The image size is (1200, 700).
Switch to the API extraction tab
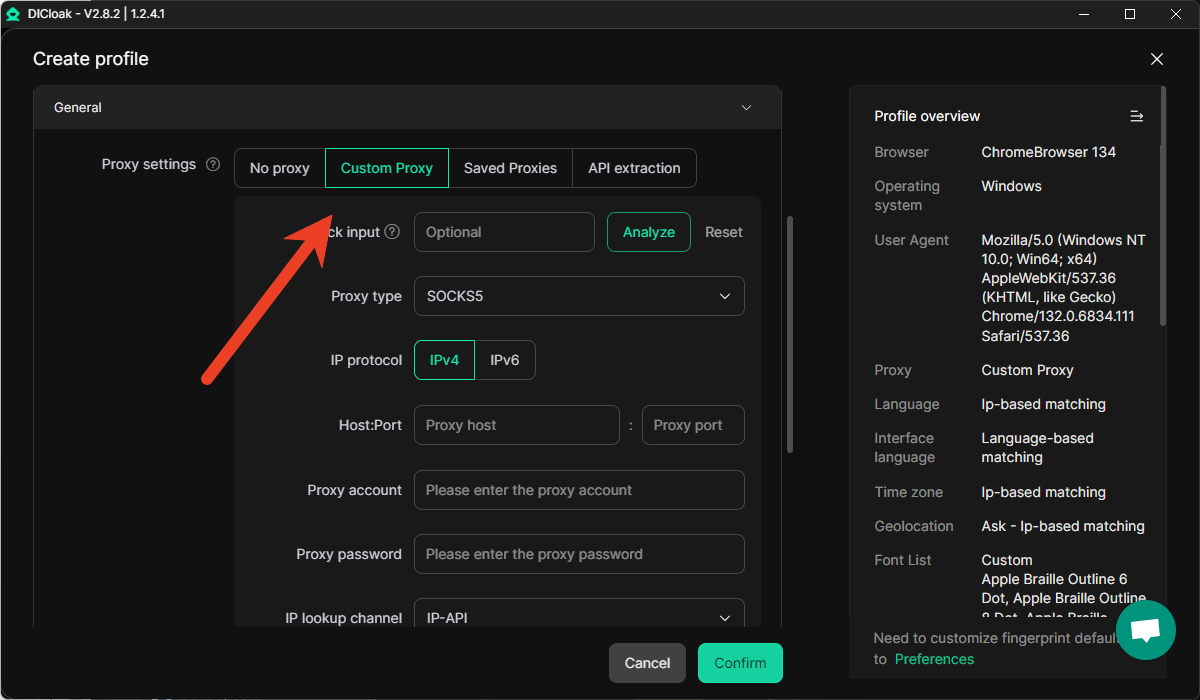point(634,168)
